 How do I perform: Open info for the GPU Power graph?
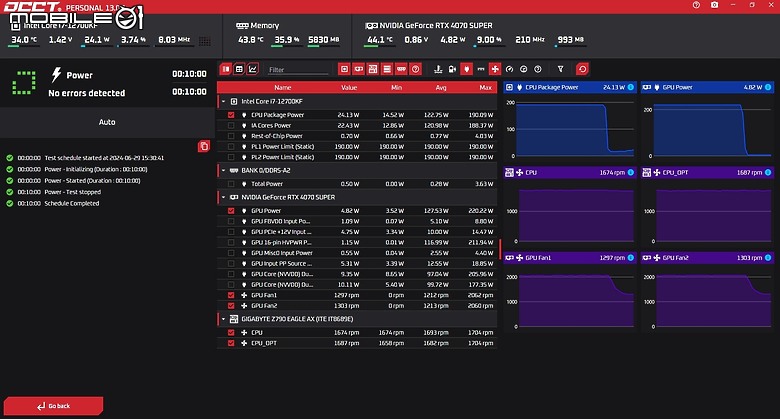(768, 87)
